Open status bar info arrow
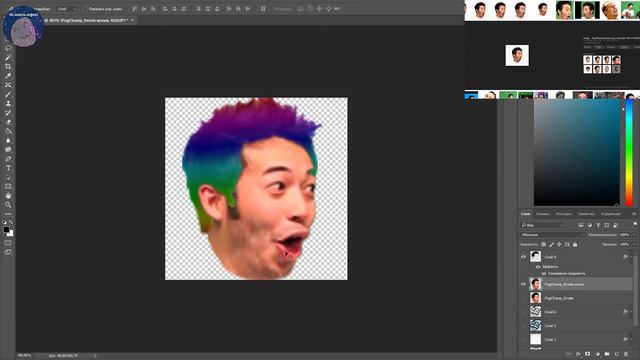 point(95,356)
